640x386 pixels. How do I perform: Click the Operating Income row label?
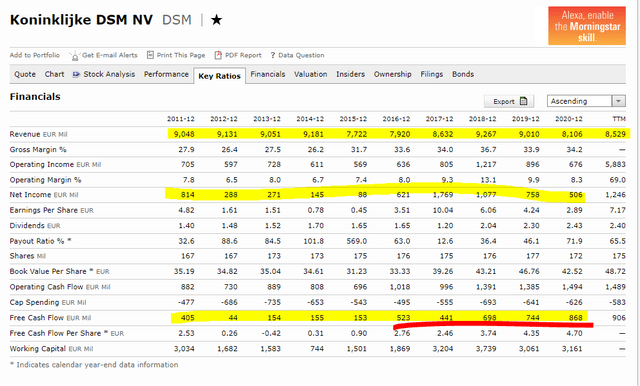pos(55,164)
